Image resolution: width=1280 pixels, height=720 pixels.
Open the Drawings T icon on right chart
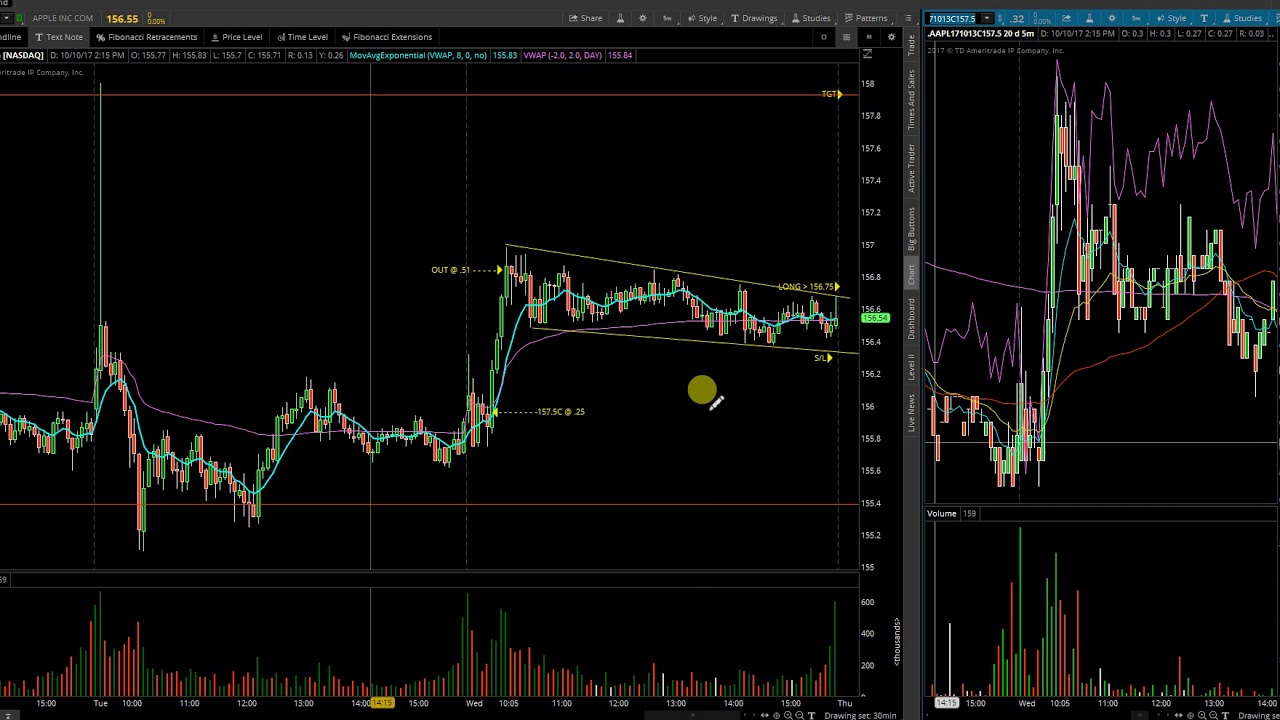(x=1204, y=18)
